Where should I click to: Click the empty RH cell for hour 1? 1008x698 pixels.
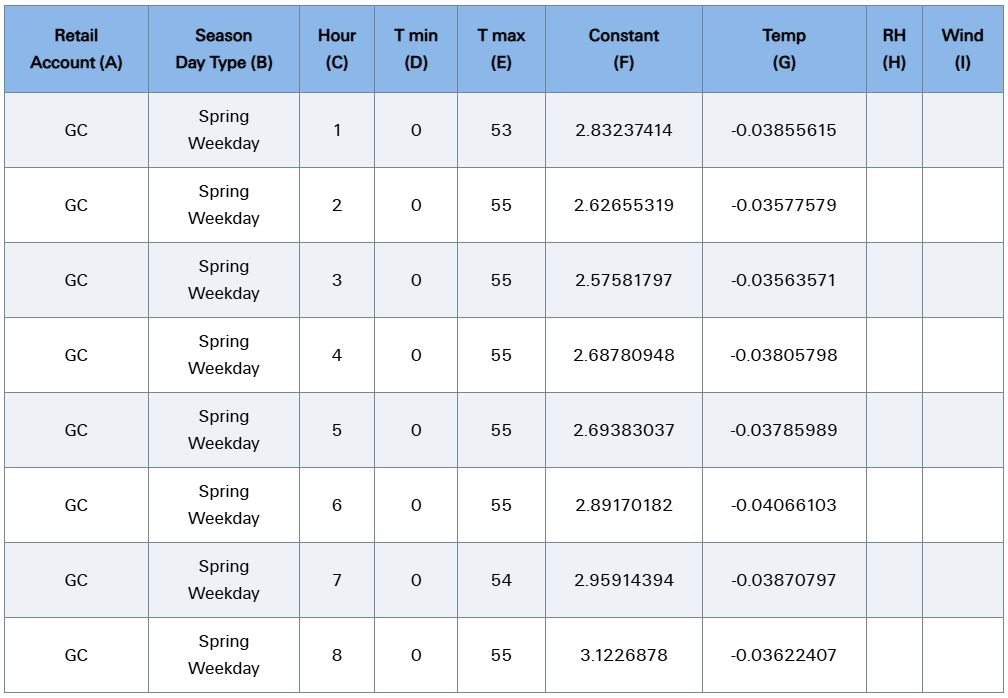tap(894, 130)
